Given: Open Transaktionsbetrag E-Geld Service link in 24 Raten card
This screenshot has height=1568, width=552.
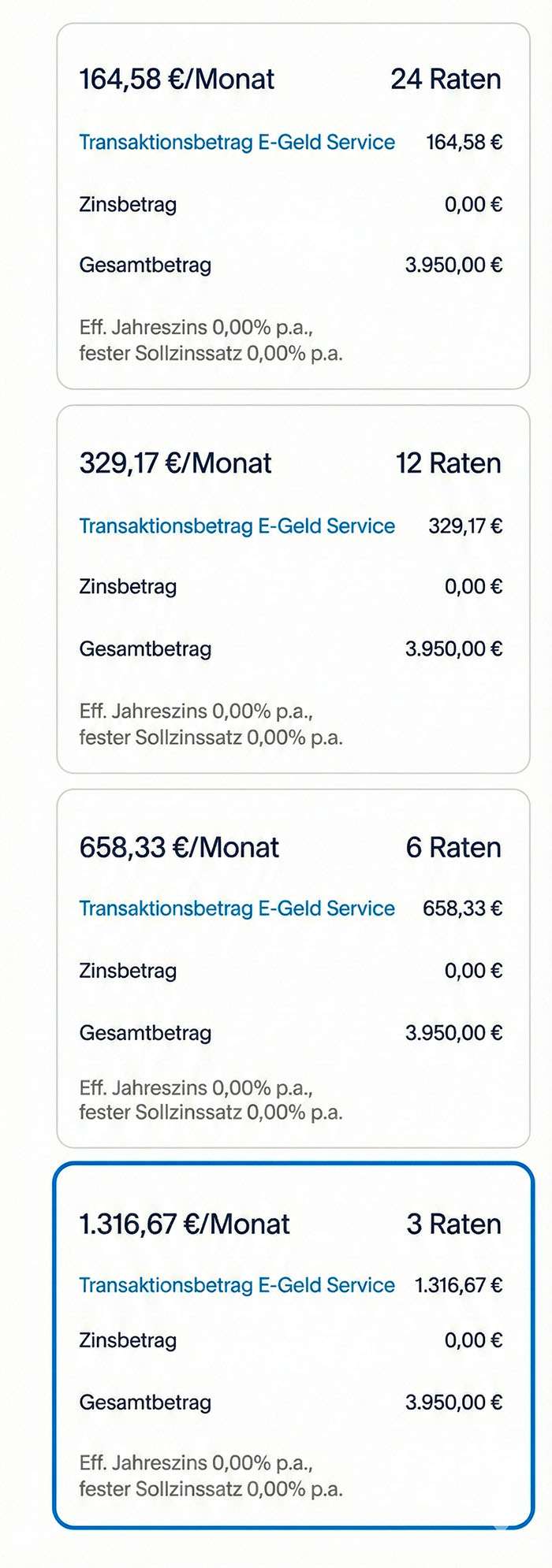Looking at the screenshot, I should [237, 143].
